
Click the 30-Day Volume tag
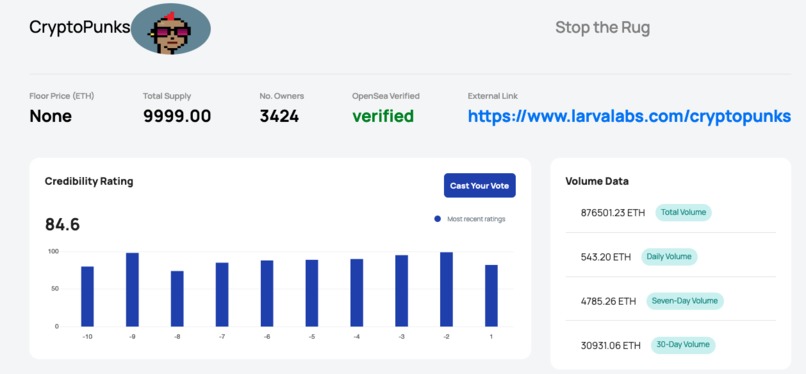point(683,345)
